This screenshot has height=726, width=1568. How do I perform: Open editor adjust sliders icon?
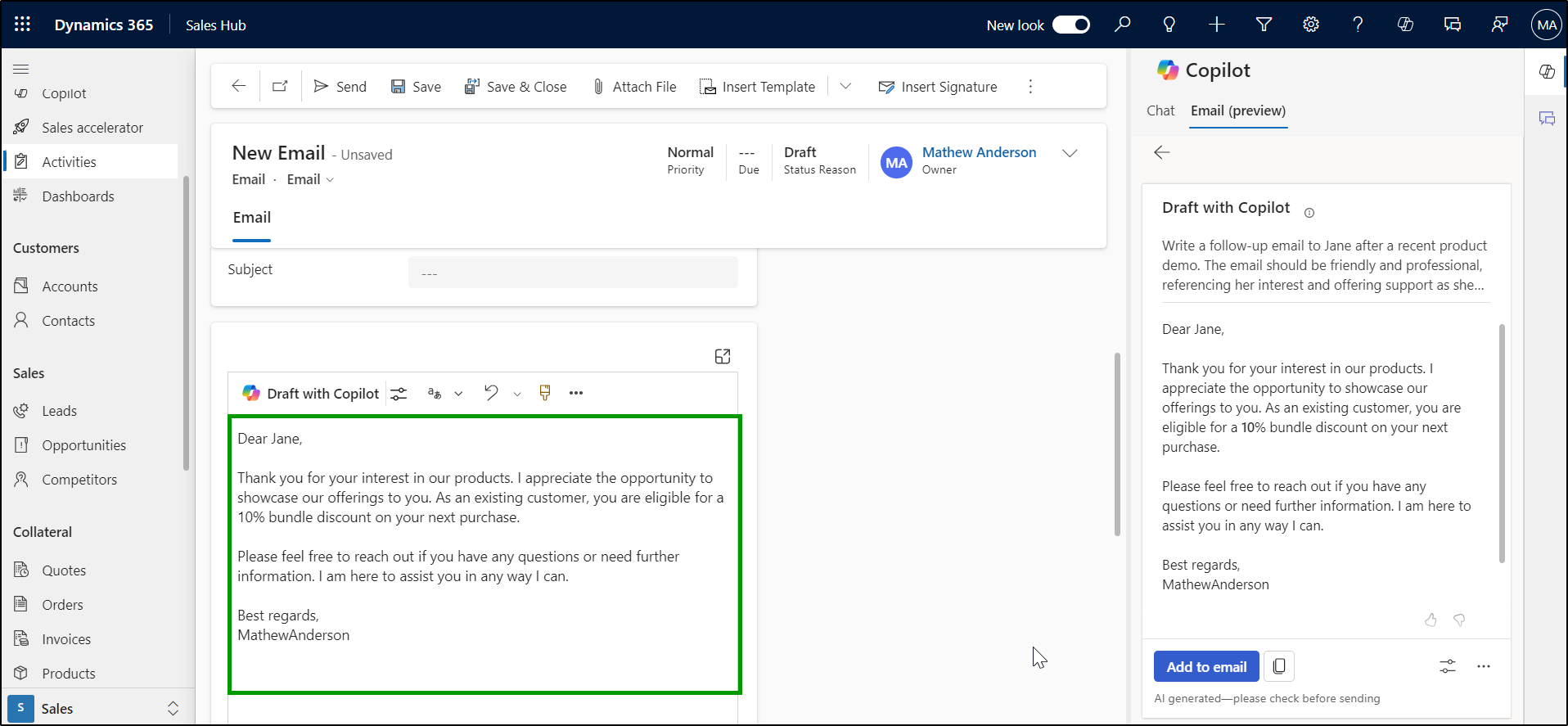point(399,394)
